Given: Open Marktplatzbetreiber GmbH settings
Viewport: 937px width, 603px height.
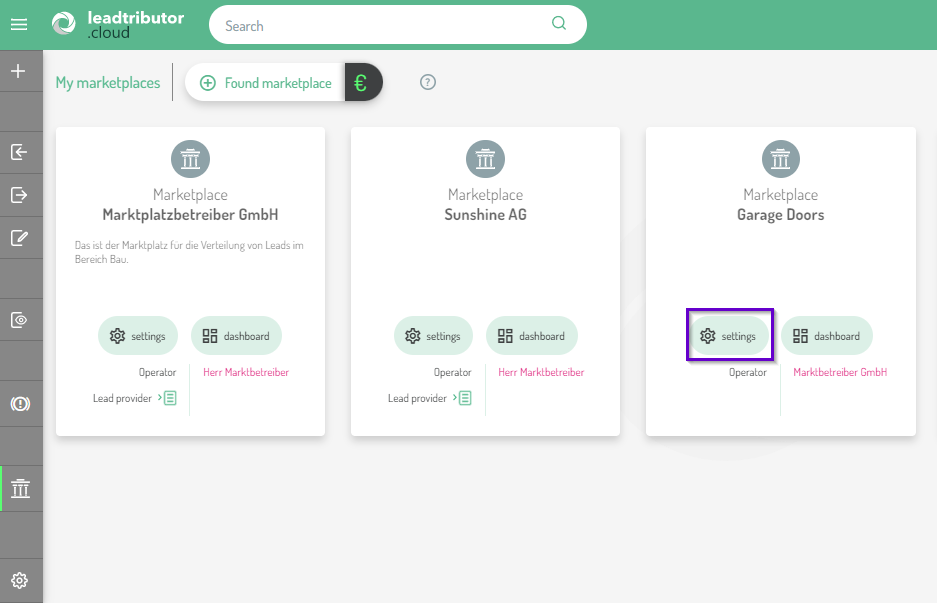Looking at the screenshot, I should pyautogui.click(x=138, y=336).
